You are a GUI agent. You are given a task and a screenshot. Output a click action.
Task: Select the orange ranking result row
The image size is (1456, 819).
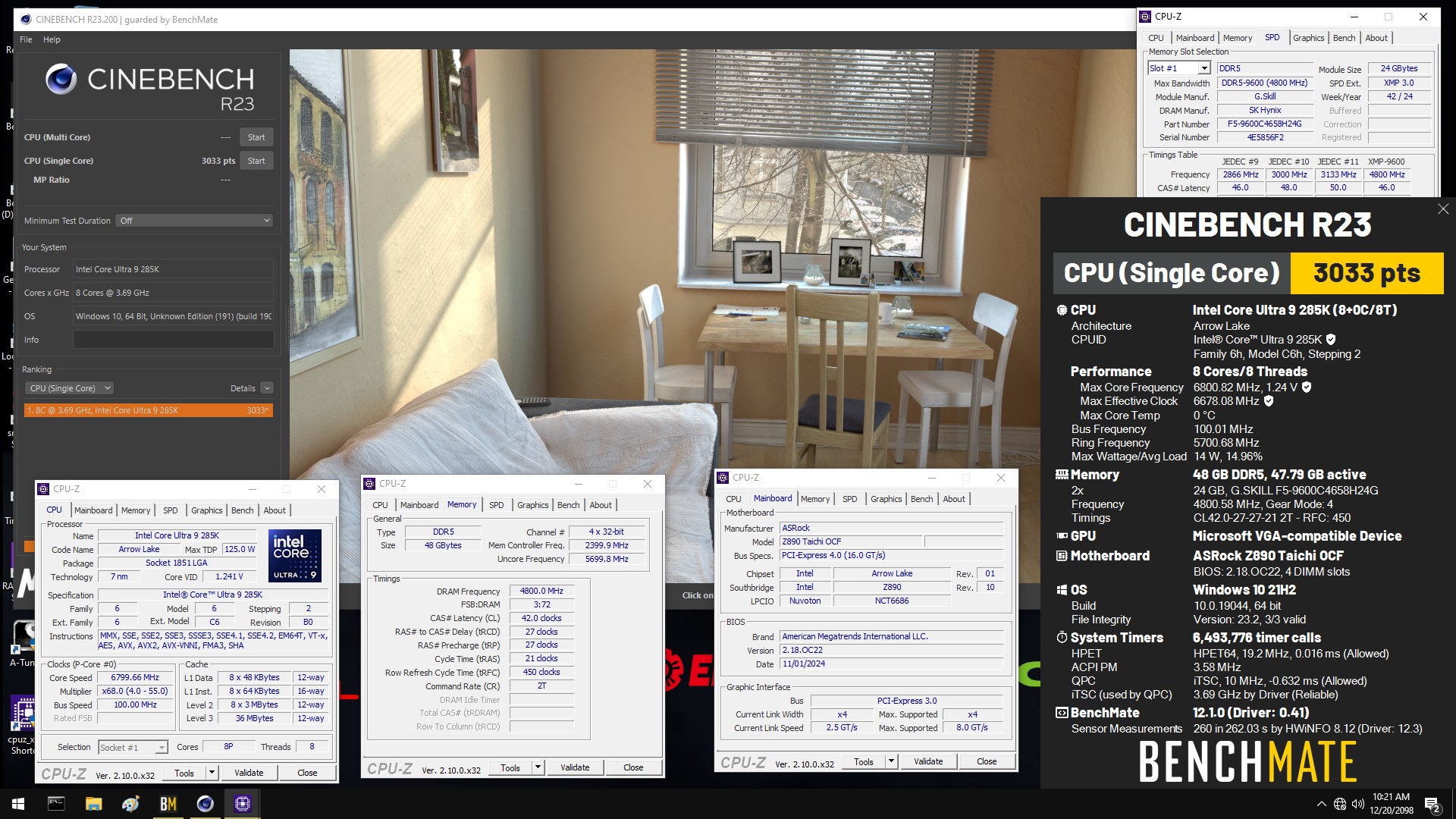coord(149,410)
